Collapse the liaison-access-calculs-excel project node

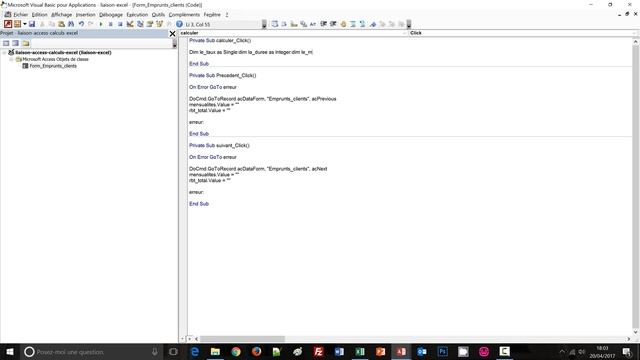[4, 52]
